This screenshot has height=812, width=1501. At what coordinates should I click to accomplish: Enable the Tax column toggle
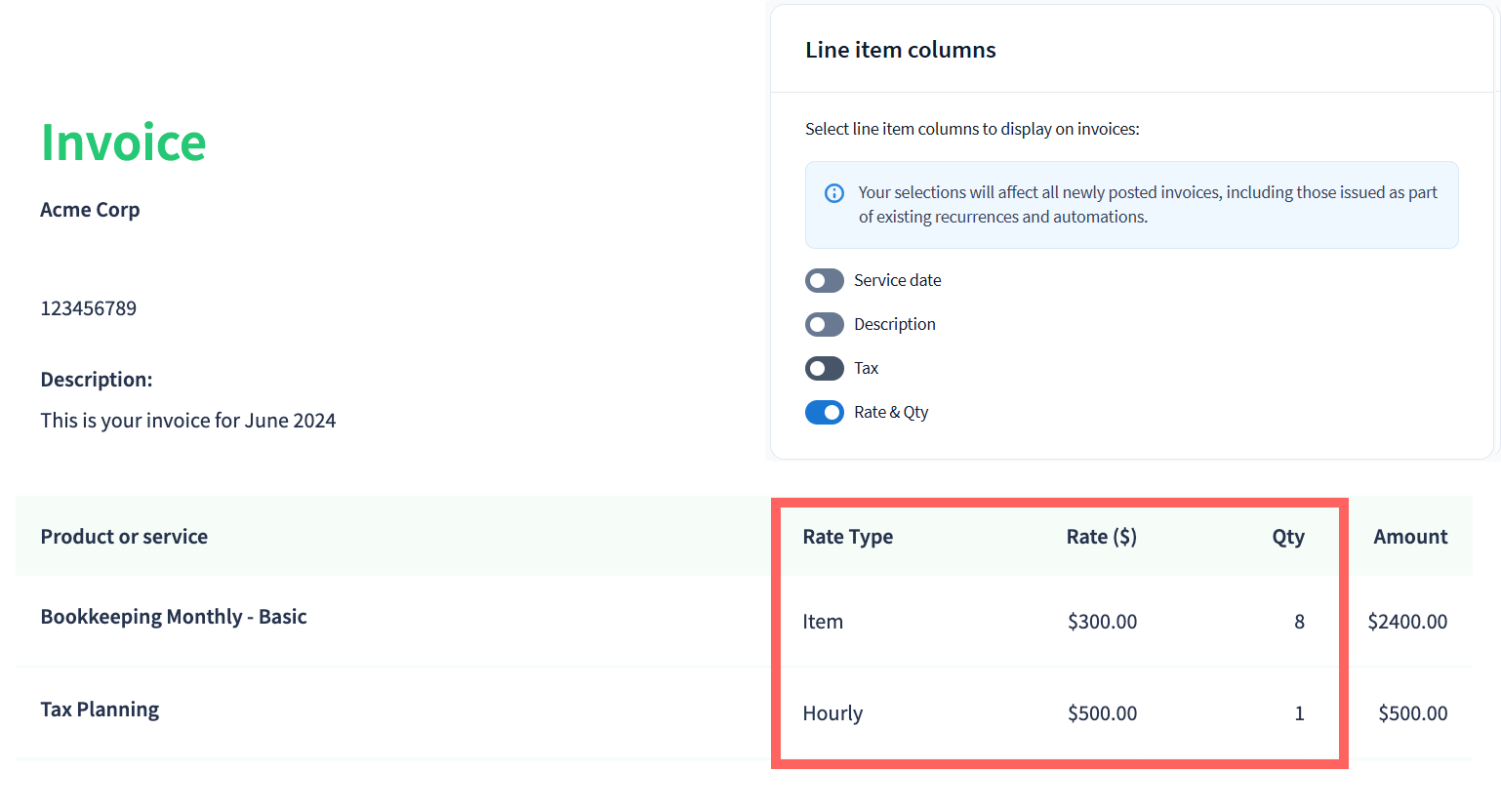point(825,369)
